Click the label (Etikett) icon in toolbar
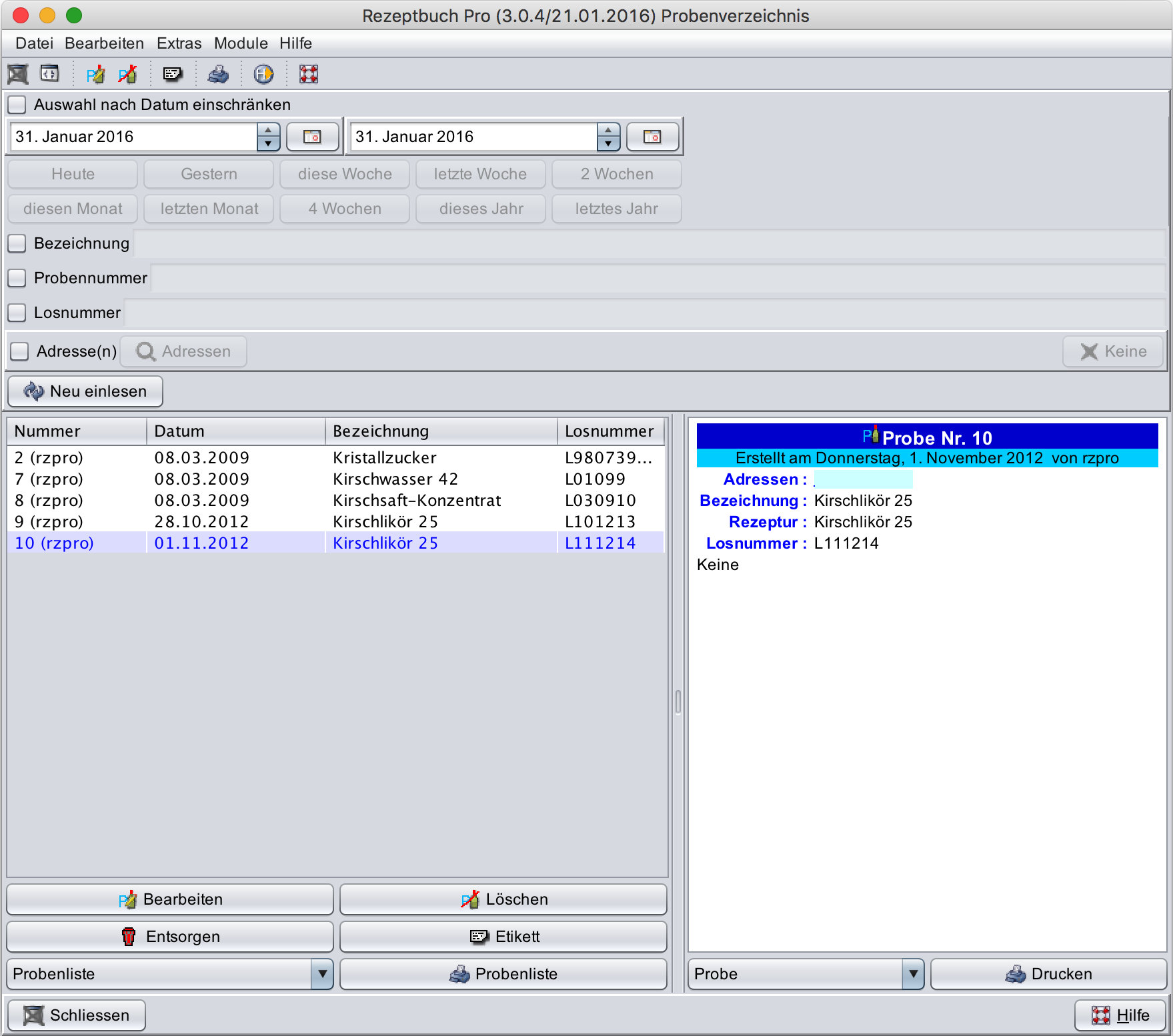This screenshot has height=1036, width=1173. click(173, 74)
